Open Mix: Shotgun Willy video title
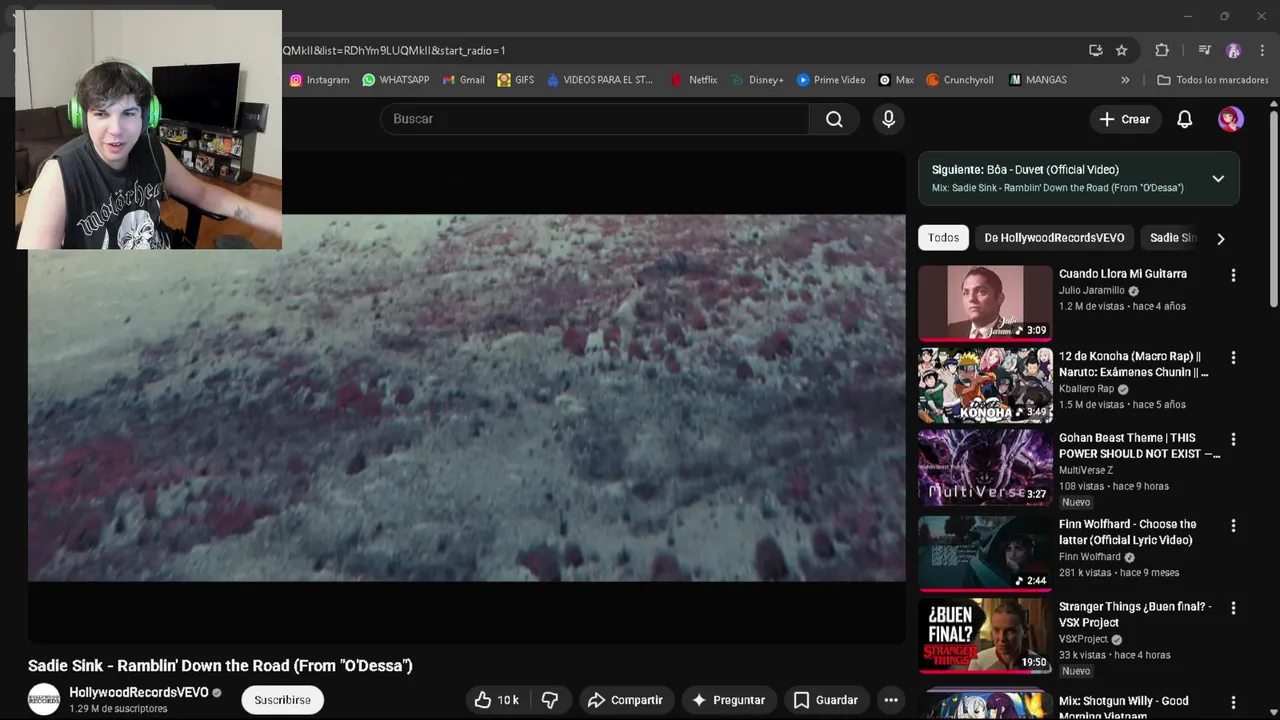1280x720 pixels. click(1123, 707)
